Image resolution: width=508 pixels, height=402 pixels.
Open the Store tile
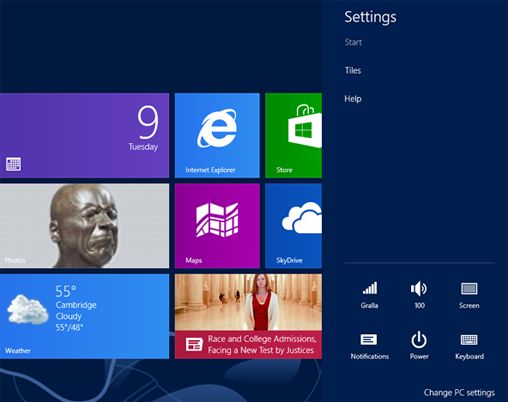(x=293, y=135)
